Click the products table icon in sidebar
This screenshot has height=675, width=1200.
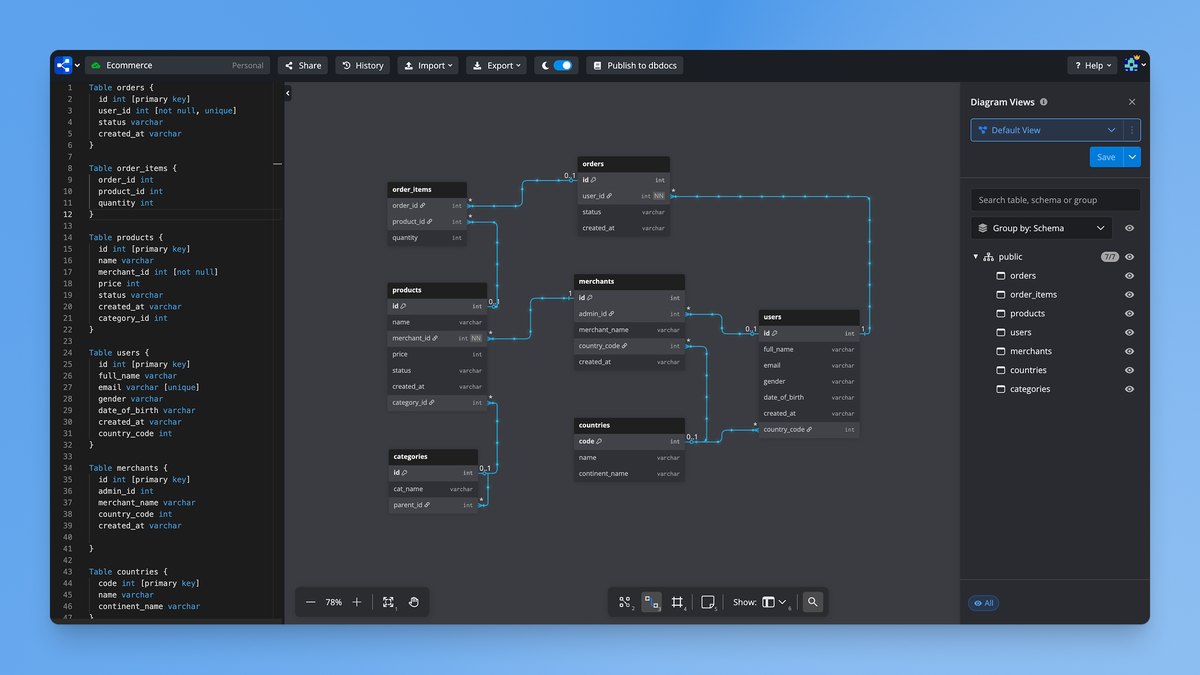click(1001, 314)
